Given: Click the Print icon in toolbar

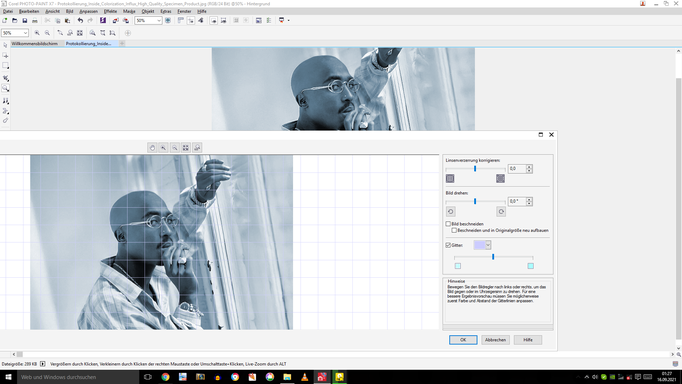Looking at the screenshot, I should tap(35, 20).
